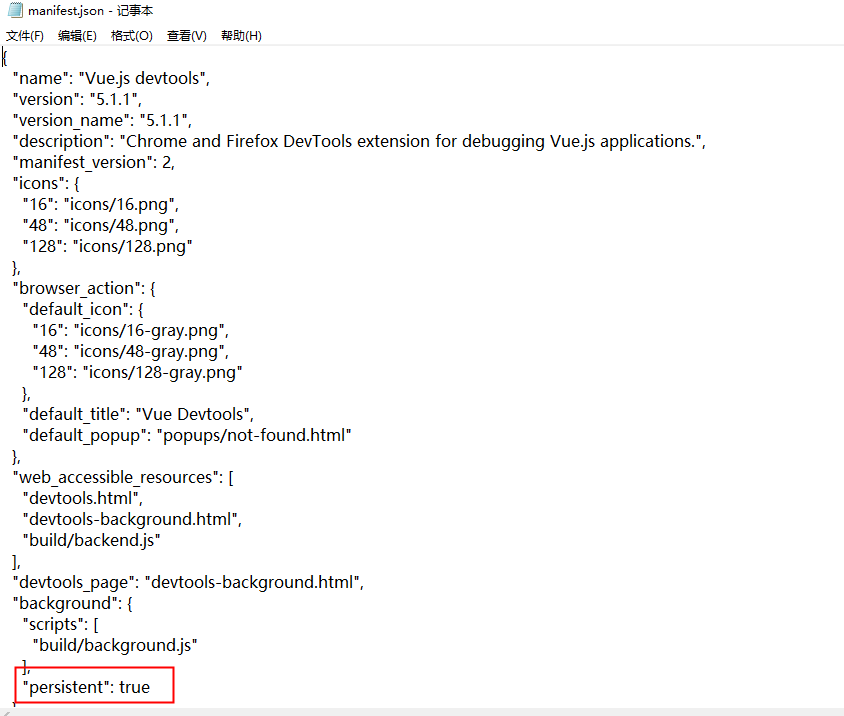Viewport: 844px width, 716px height.
Task: Click the "build/background.js" line
Action: [x=115, y=645]
